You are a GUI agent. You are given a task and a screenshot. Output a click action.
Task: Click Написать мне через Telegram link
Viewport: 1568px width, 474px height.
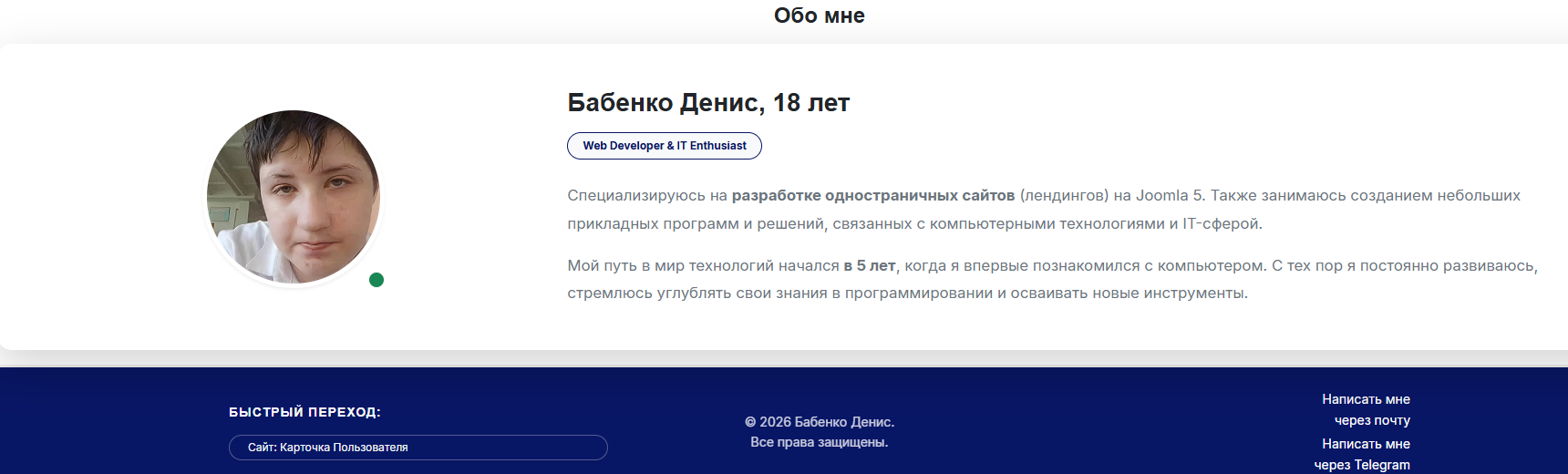coord(1362,454)
